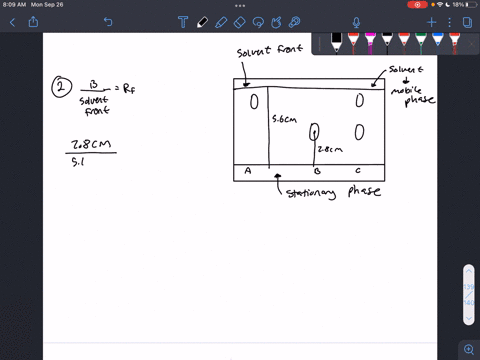This screenshot has height=360, width=480.
Task: Grab the pen tray drag handle
Action: [319, 44]
